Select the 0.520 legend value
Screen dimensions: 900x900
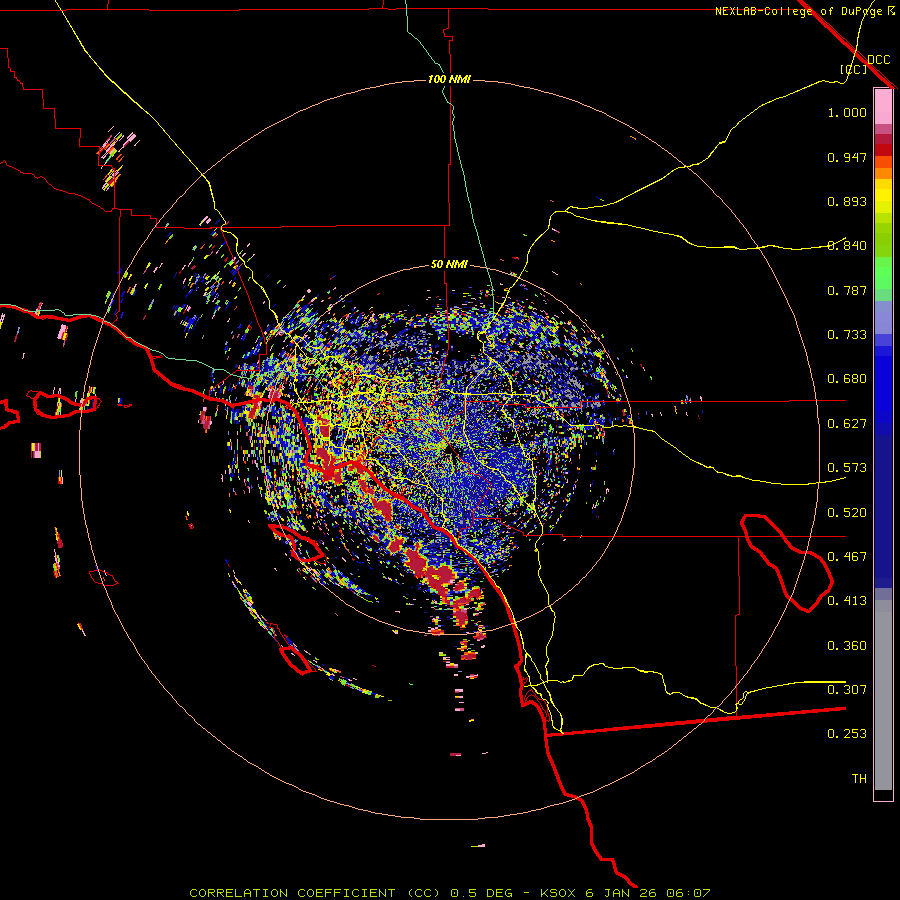pos(847,513)
